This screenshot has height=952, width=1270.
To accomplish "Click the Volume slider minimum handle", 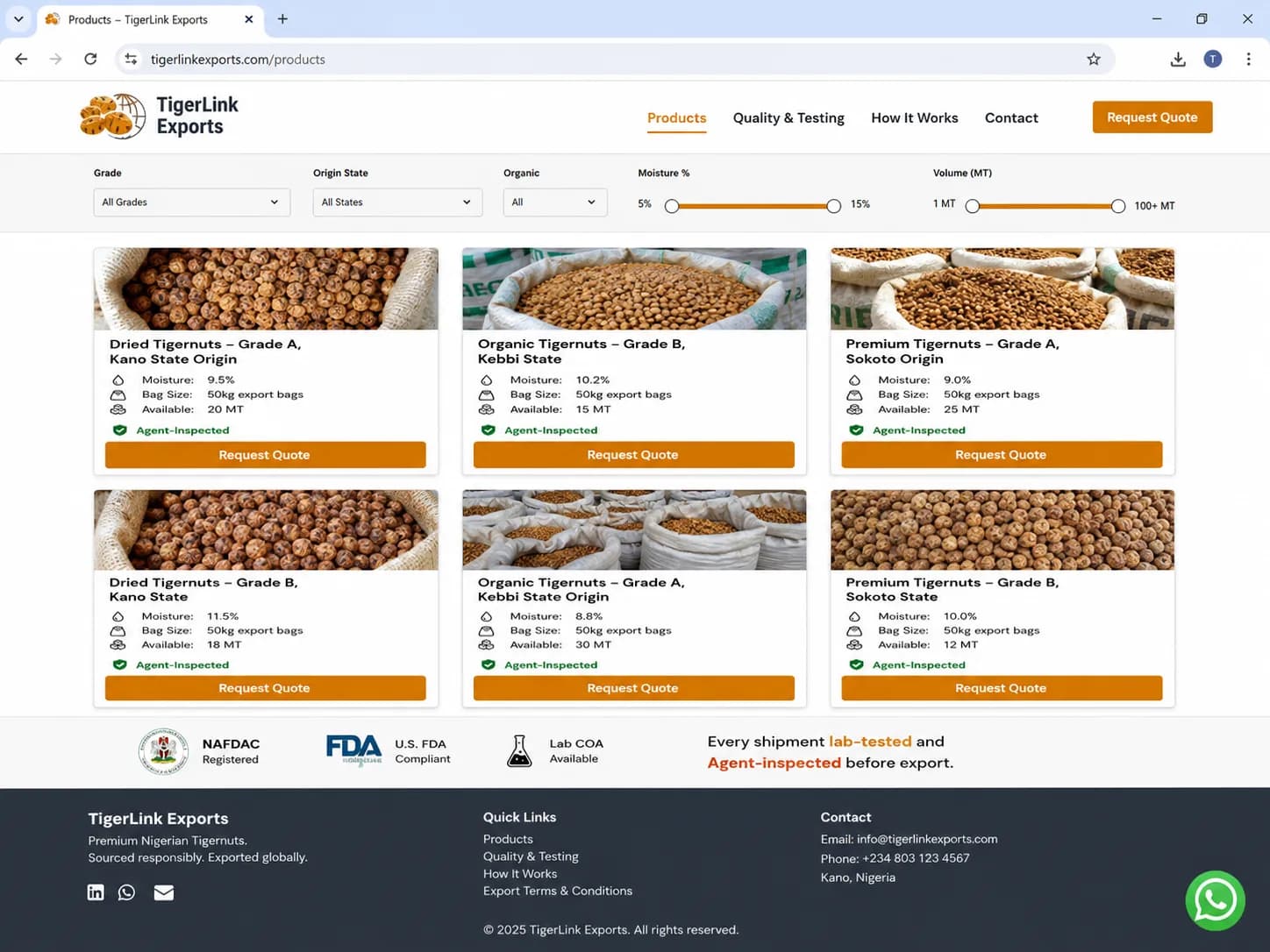I will (972, 206).
